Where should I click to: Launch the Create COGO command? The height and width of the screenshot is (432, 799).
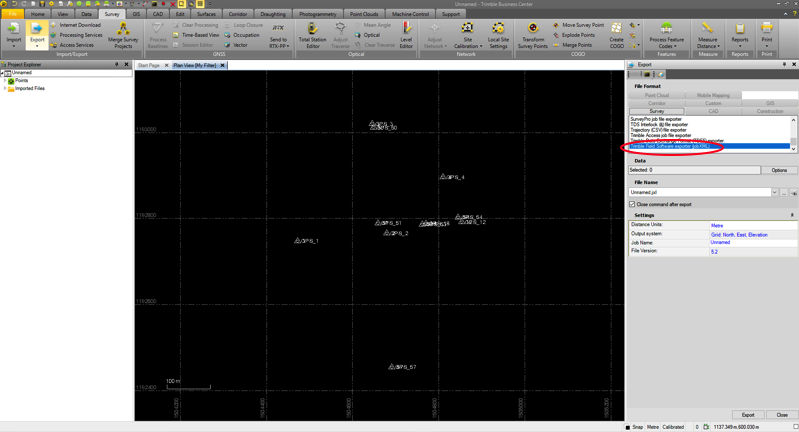tap(617, 35)
